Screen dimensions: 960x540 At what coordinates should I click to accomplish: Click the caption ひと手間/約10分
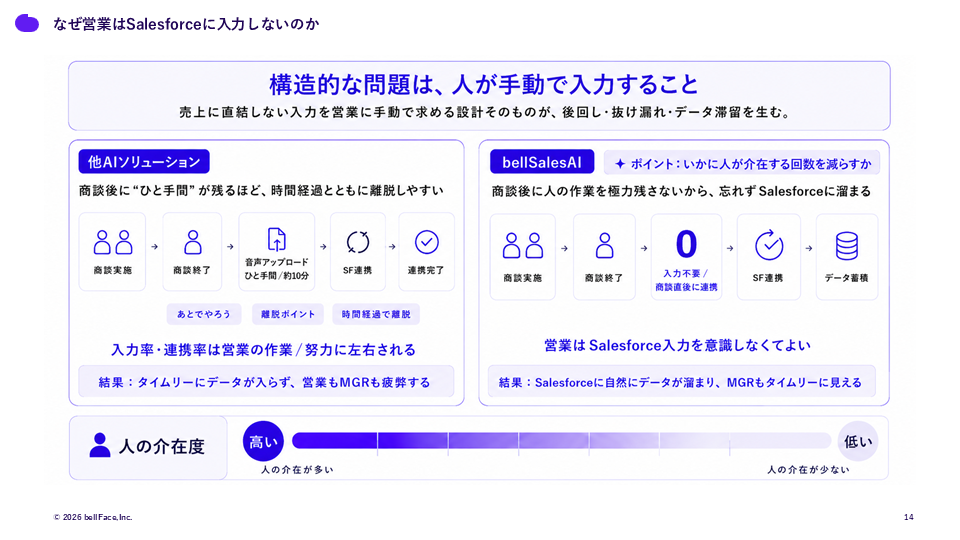277,276
